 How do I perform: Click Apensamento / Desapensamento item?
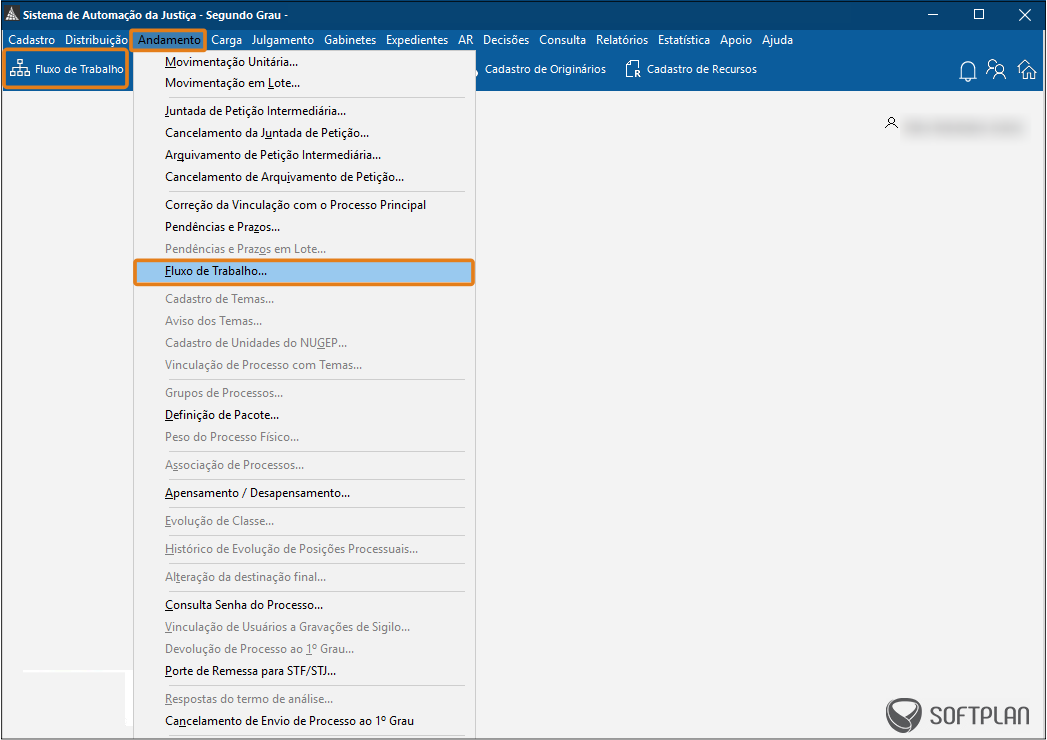pyautogui.click(x=257, y=493)
